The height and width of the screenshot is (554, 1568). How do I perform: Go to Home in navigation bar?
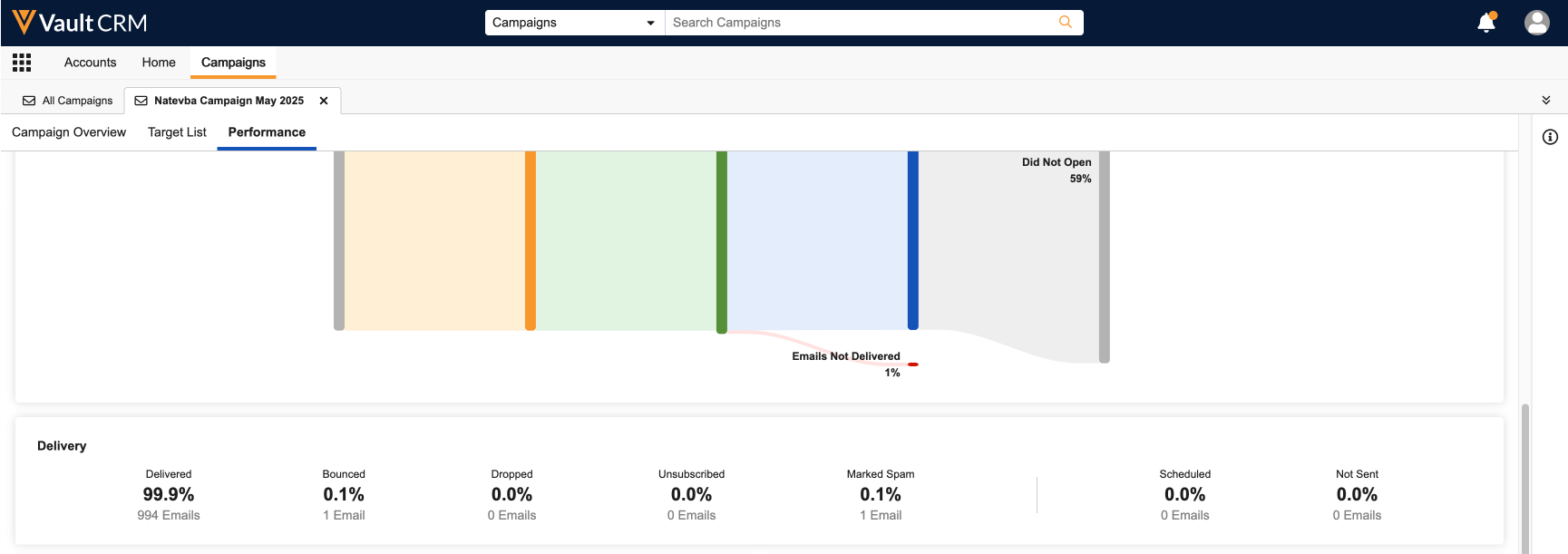pyautogui.click(x=159, y=63)
